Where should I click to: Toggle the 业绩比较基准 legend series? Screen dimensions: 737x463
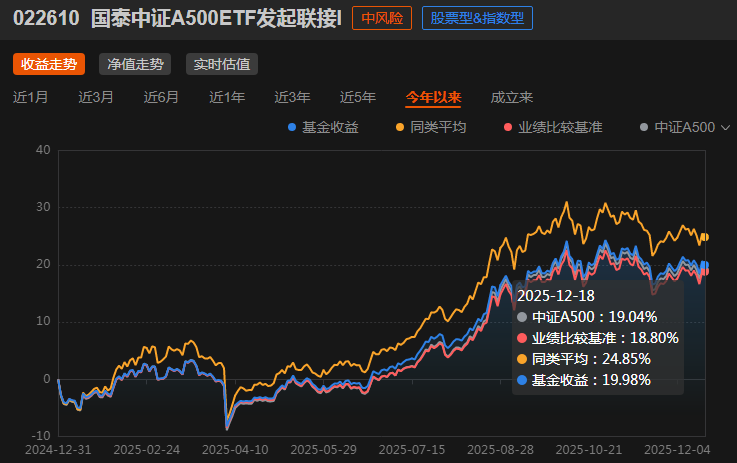pyautogui.click(x=553, y=127)
